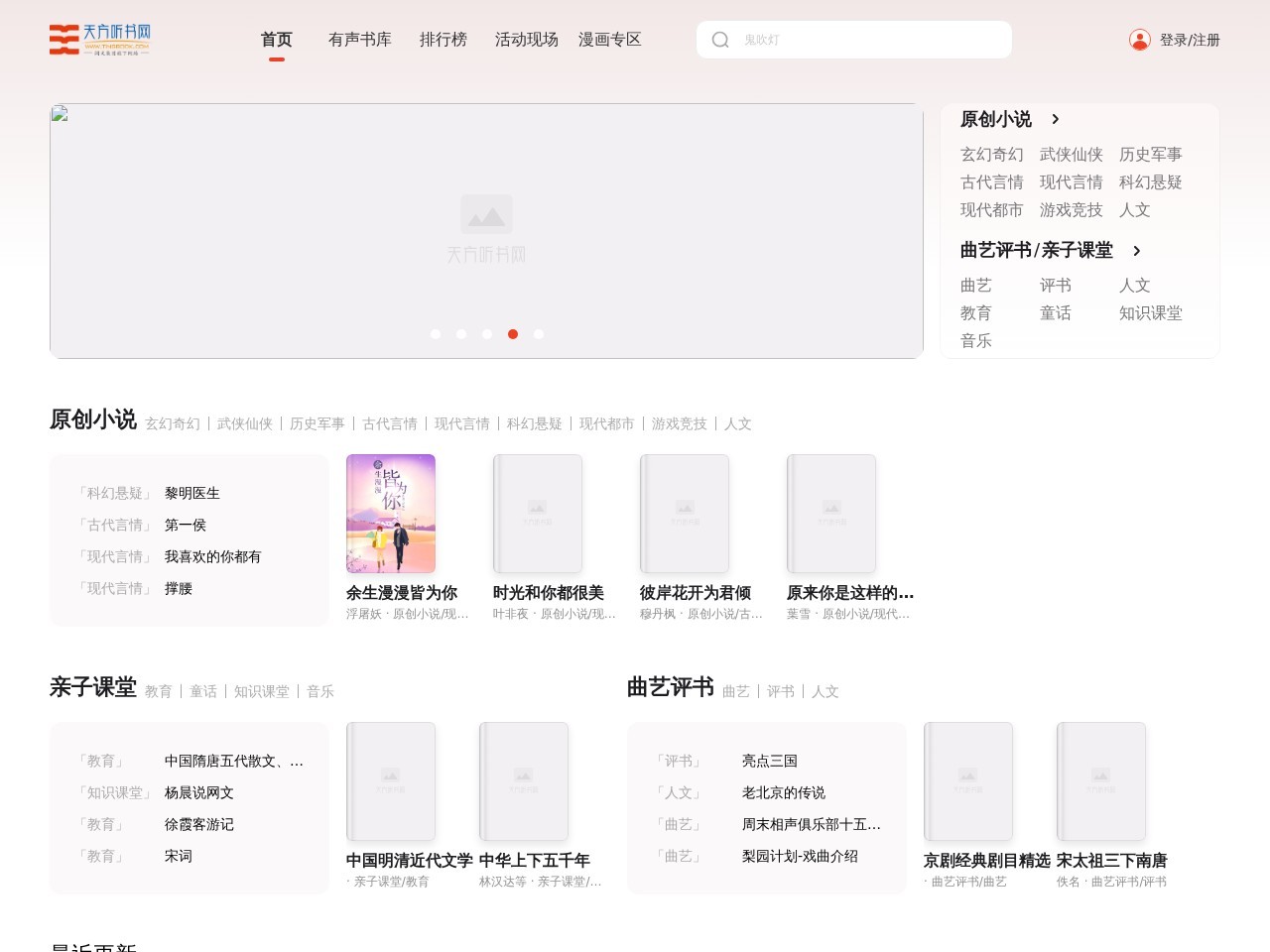Click the 活动现场 nav item
This screenshot has height=952, width=1270.
click(526, 40)
